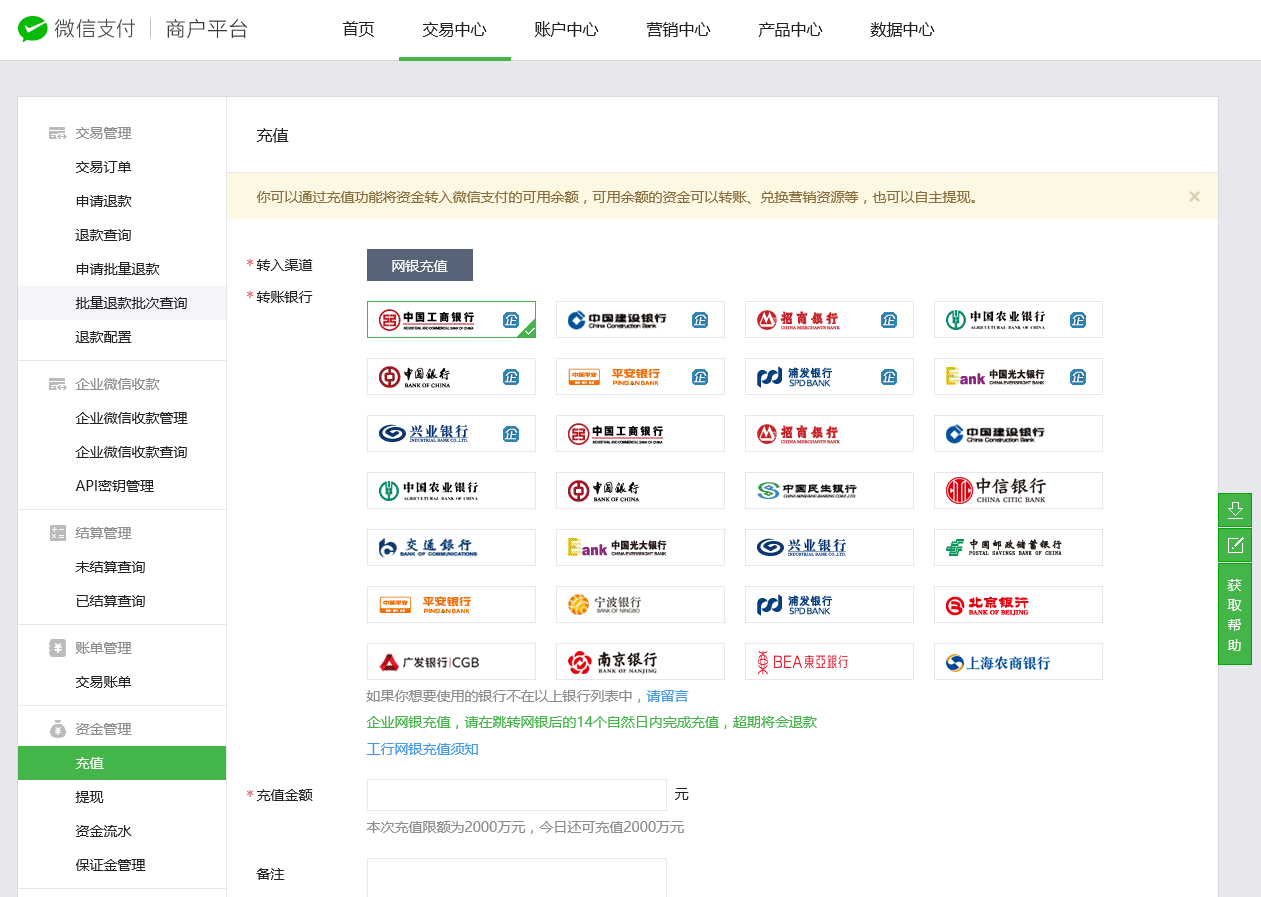Open the 获取帮助 help button
The width and height of the screenshot is (1261, 897).
(x=1235, y=614)
